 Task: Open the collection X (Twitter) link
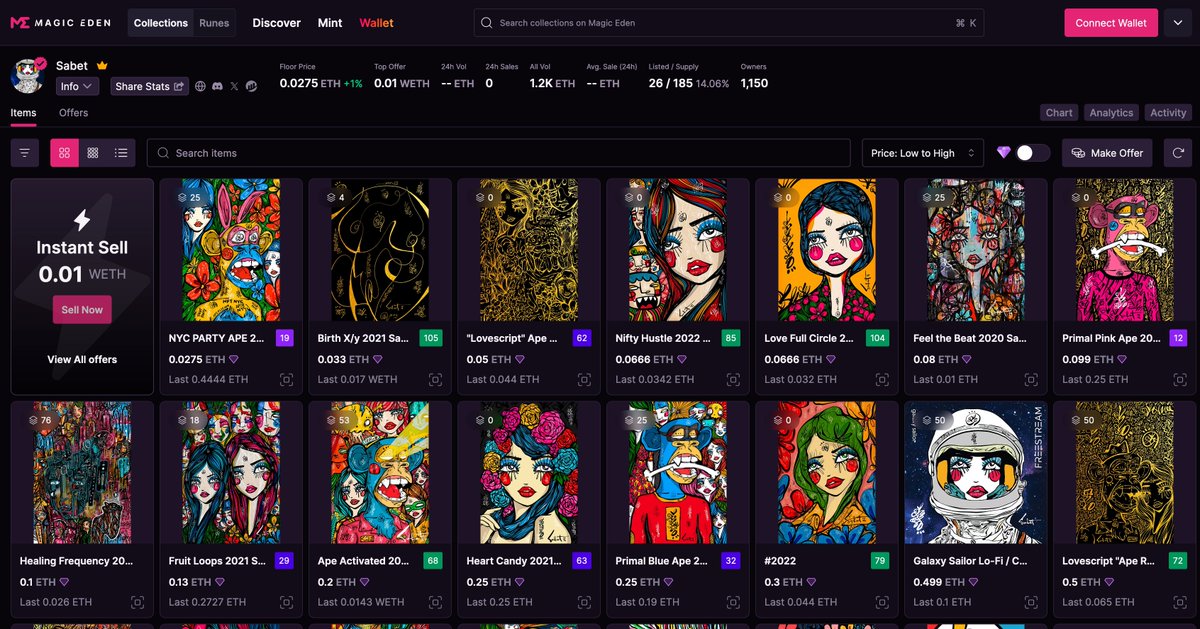(x=234, y=87)
